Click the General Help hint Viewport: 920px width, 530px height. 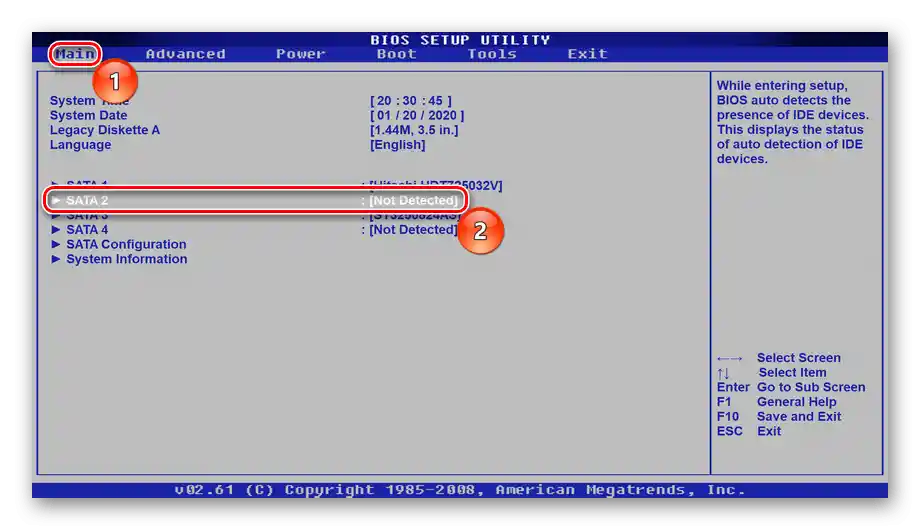point(797,402)
